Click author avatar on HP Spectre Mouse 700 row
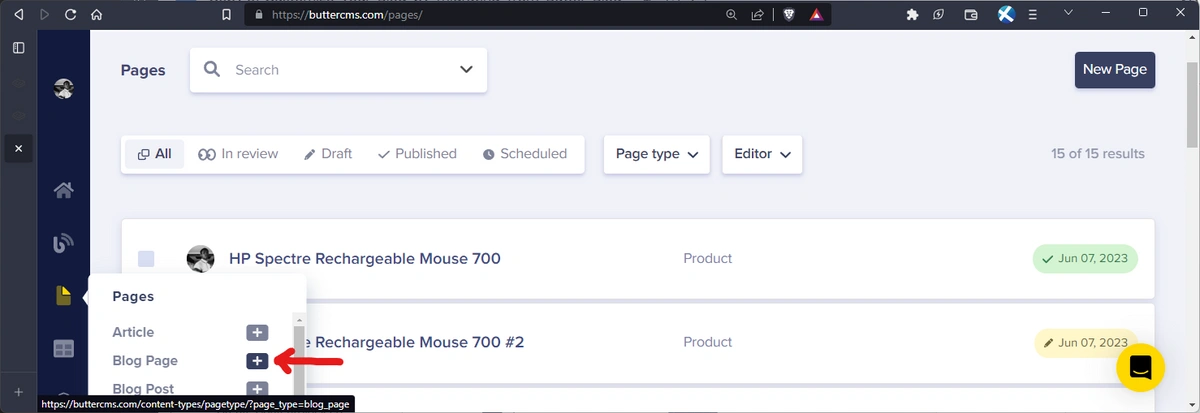The image size is (1200, 413). coord(201,259)
